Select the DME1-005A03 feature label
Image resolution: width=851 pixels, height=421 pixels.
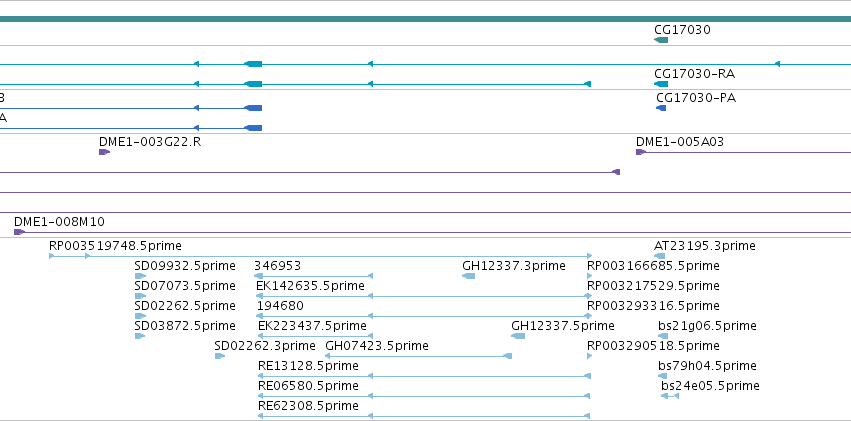(680, 142)
